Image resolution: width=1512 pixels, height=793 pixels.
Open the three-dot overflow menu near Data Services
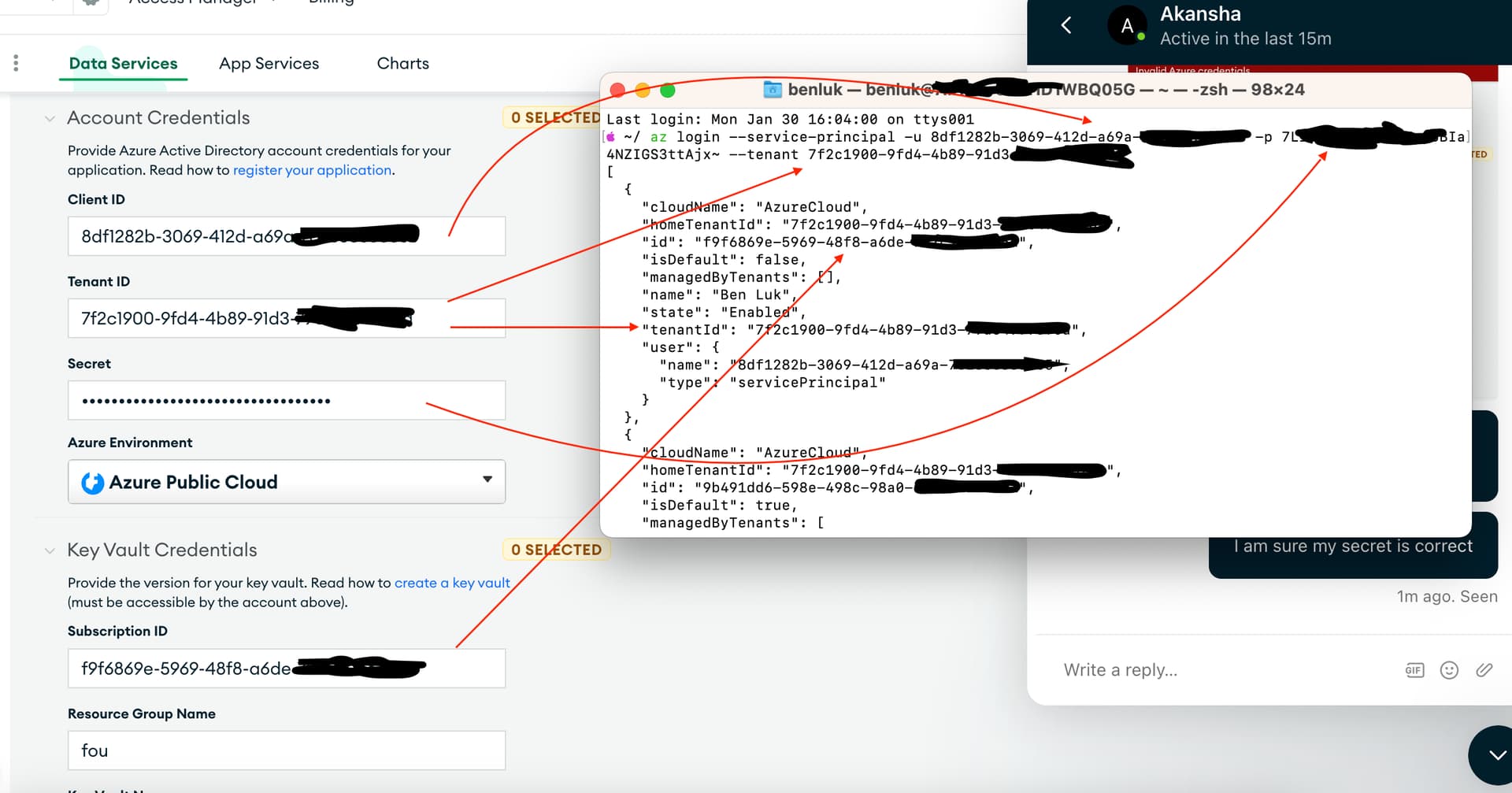click(x=15, y=62)
